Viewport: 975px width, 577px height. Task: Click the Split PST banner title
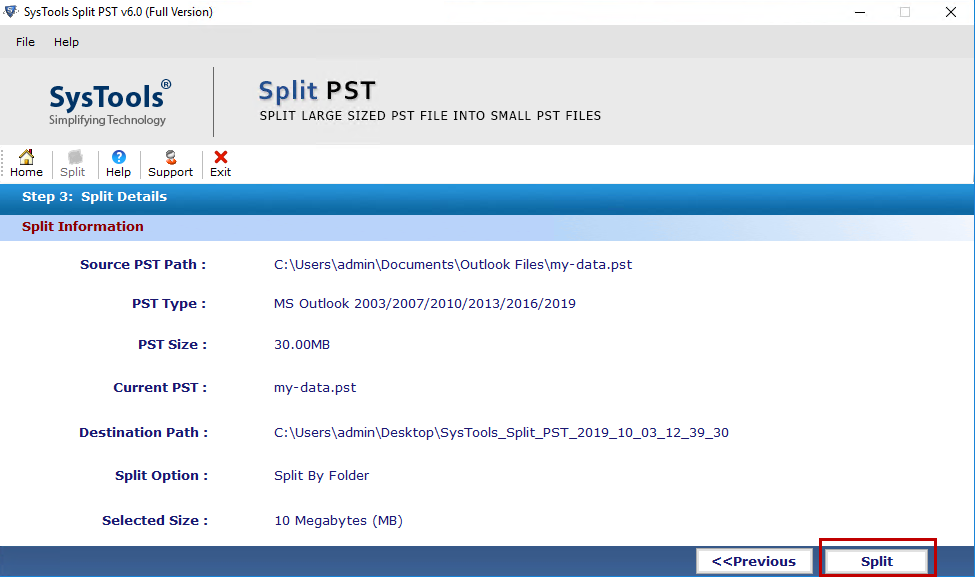(x=317, y=91)
